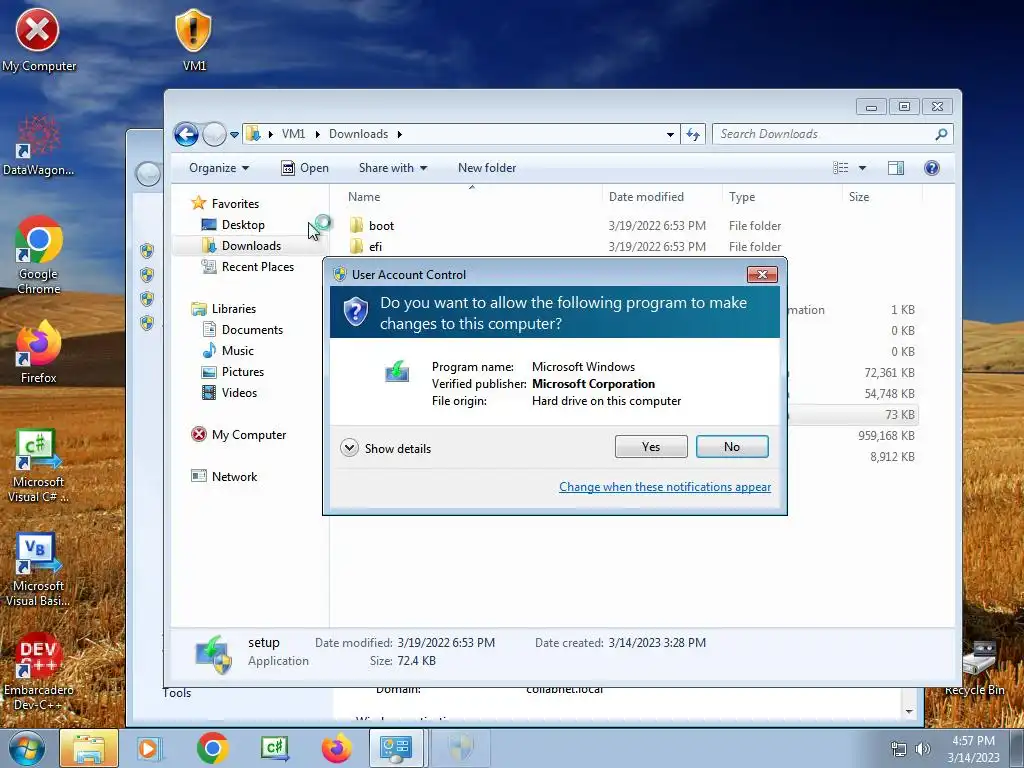Open Recent Places in Favorites

248,266
